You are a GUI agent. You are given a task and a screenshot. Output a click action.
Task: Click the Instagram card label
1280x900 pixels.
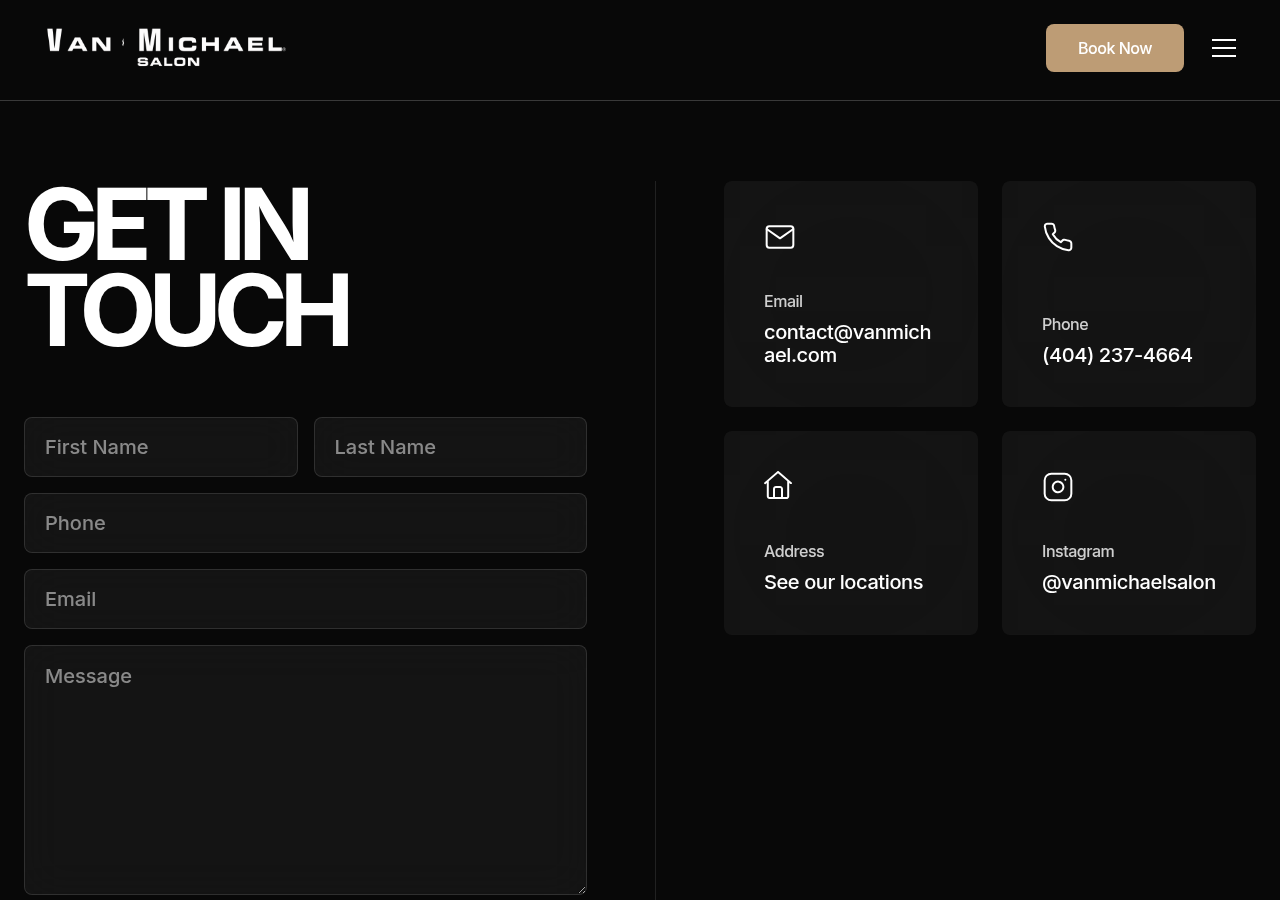pos(1078,551)
